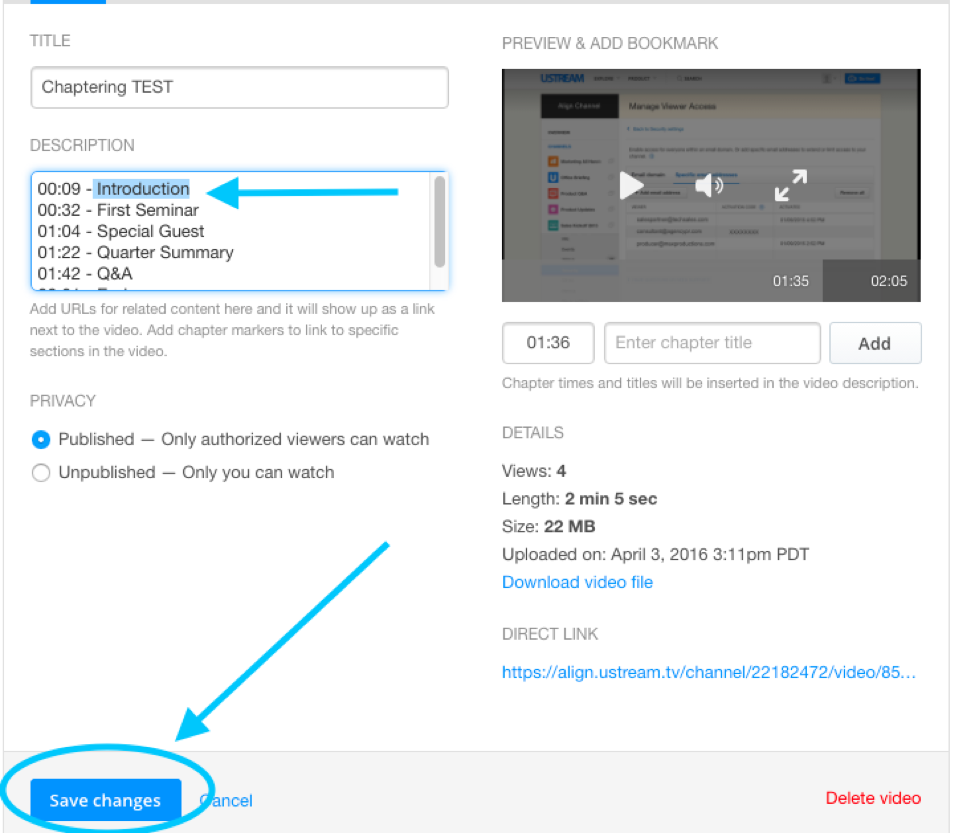Select Unpublished privacy option
The image size is (975, 833).
pos(41,472)
